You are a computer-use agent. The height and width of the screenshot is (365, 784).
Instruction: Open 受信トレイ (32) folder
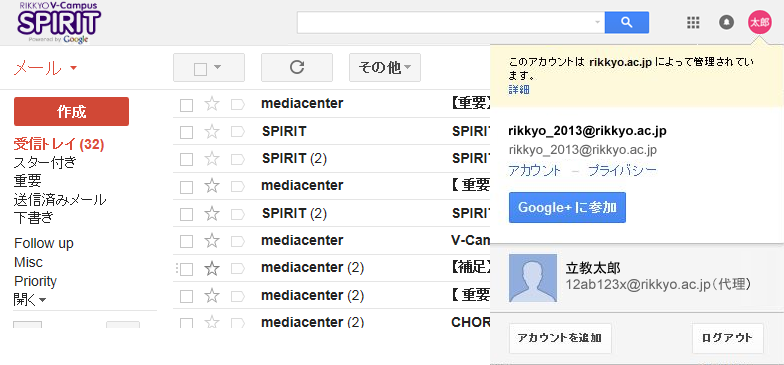[x=59, y=144]
